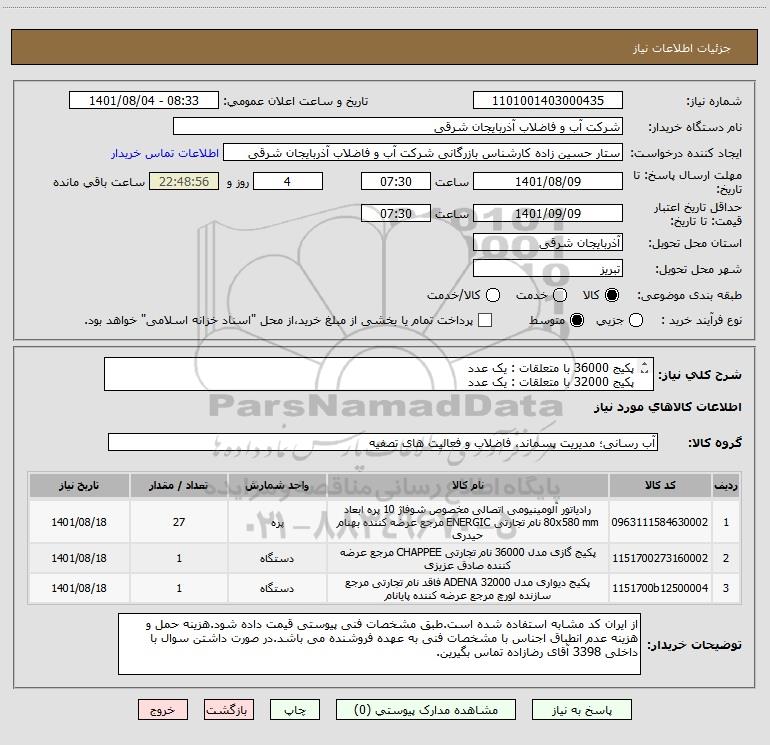Click the تاریخ نیاز column header
The image size is (770, 745).
click(x=79, y=485)
